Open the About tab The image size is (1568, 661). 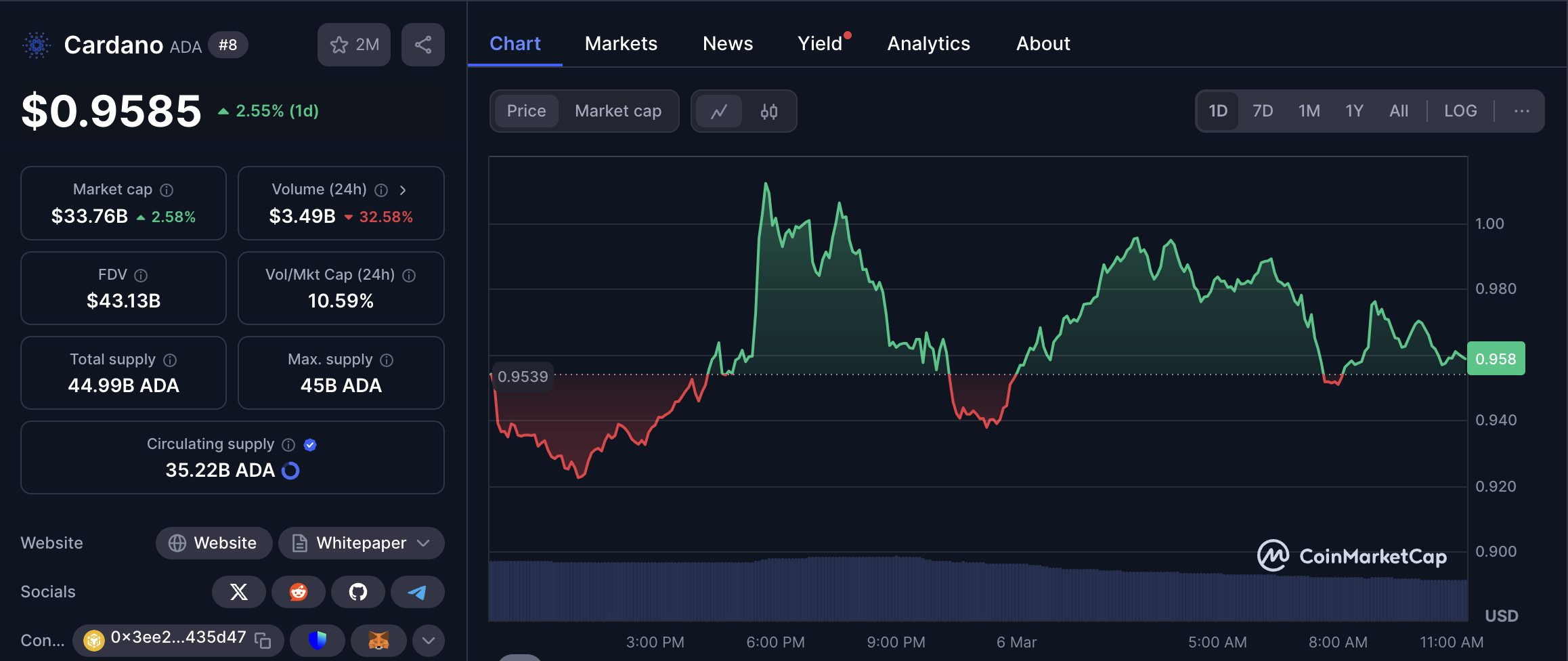[1043, 43]
